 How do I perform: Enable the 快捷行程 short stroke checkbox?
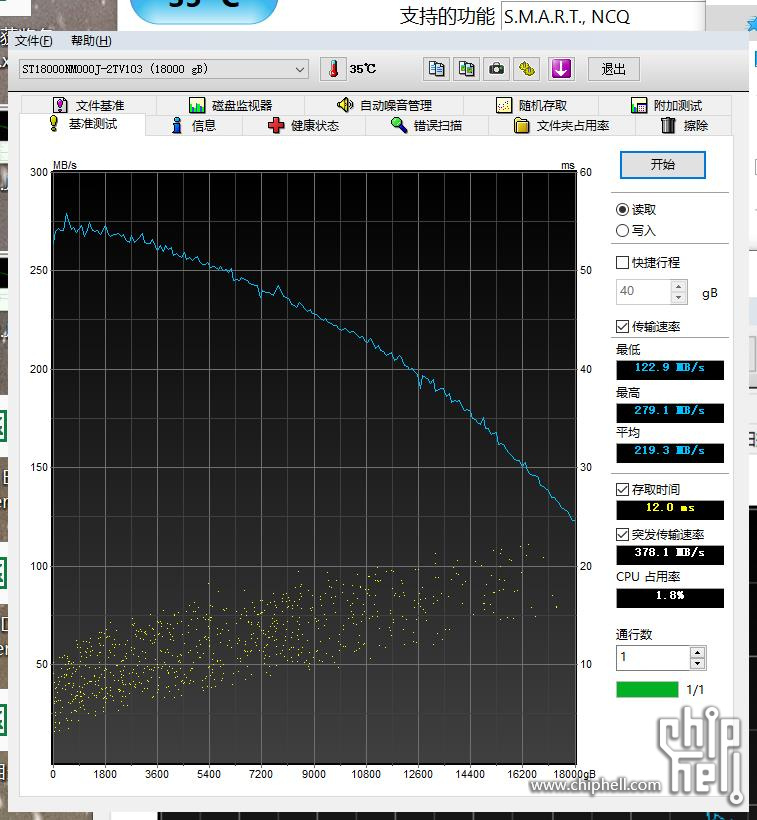click(x=623, y=263)
